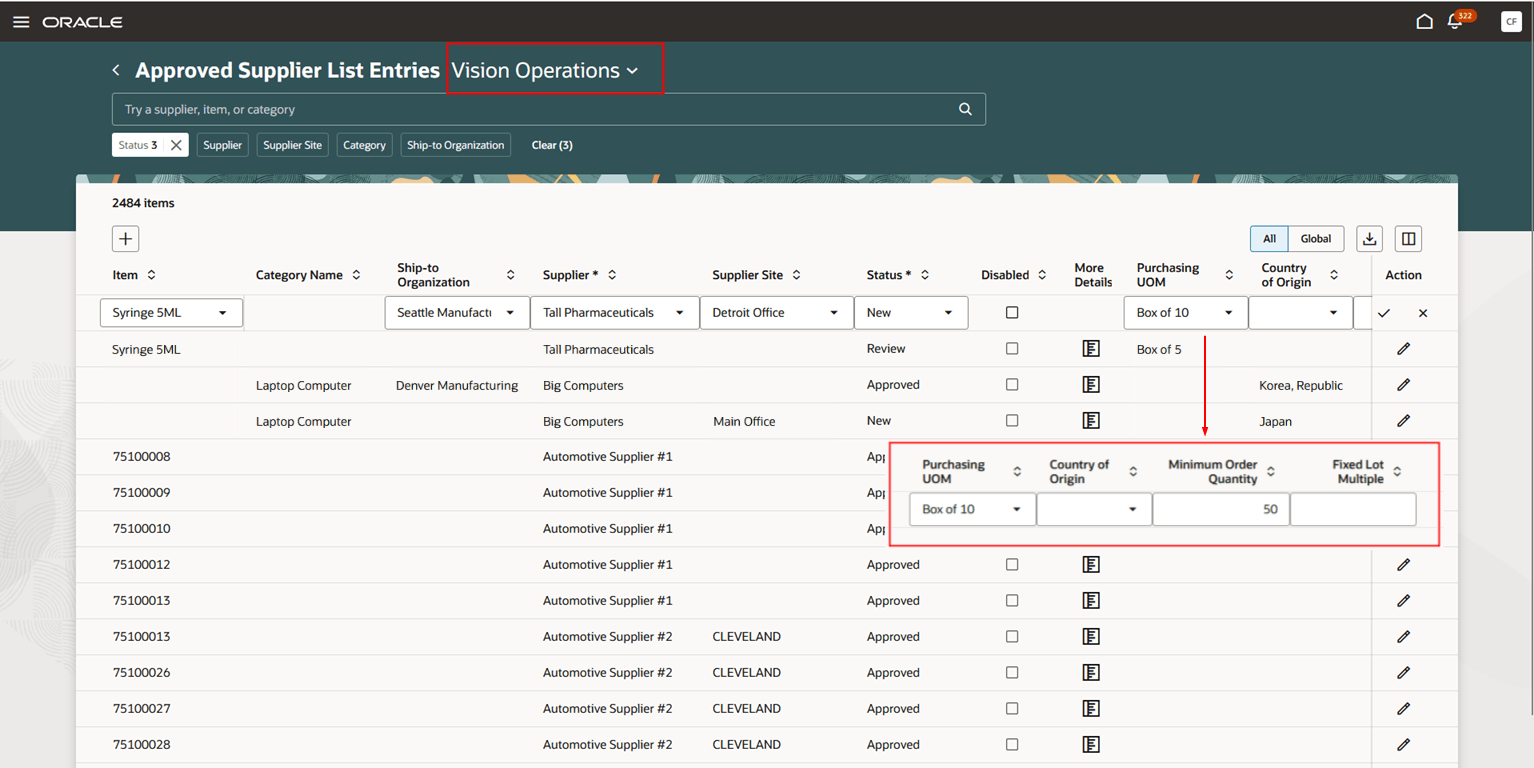This screenshot has width=1534, height=768.
Task: Save the new row with checkmark
Action: pos(1384,313)
